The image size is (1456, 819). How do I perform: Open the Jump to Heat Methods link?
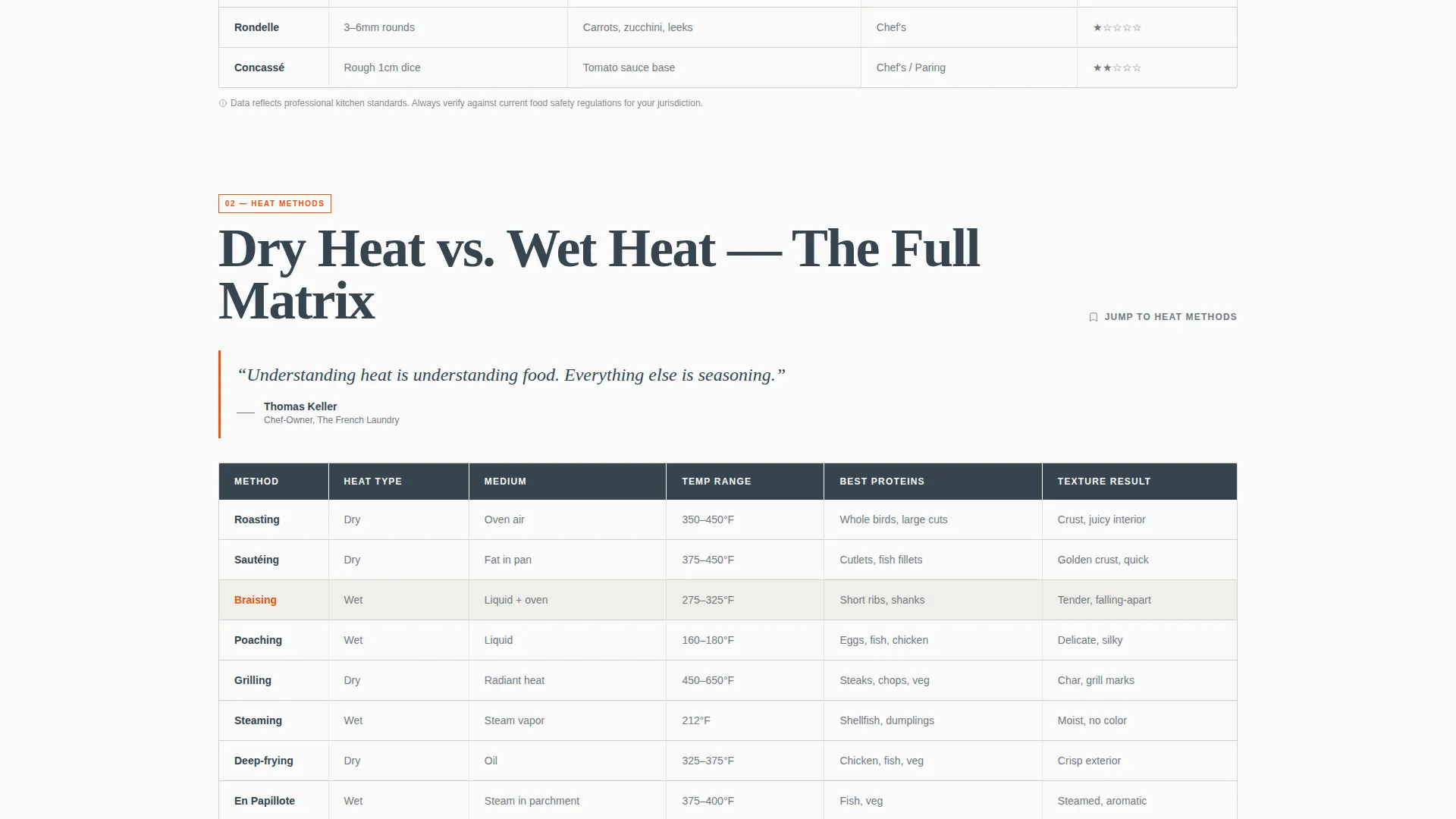(x=1163, y=317)
